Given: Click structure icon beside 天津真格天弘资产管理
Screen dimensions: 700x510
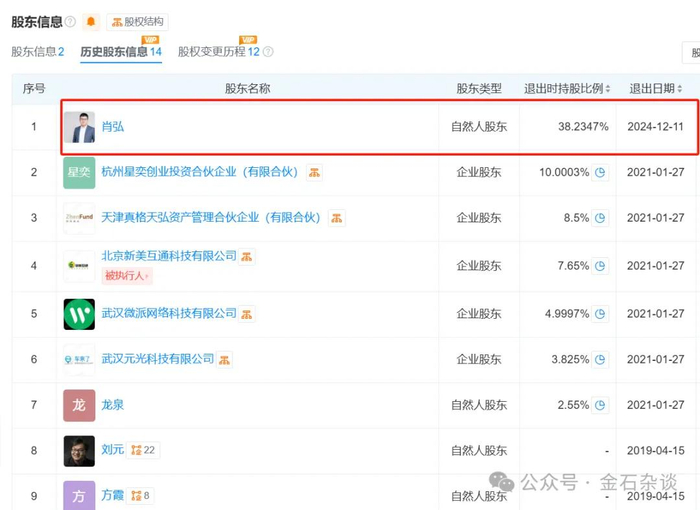Looking at the screenshot, I should pyautogui.click(x=337, y=218).
